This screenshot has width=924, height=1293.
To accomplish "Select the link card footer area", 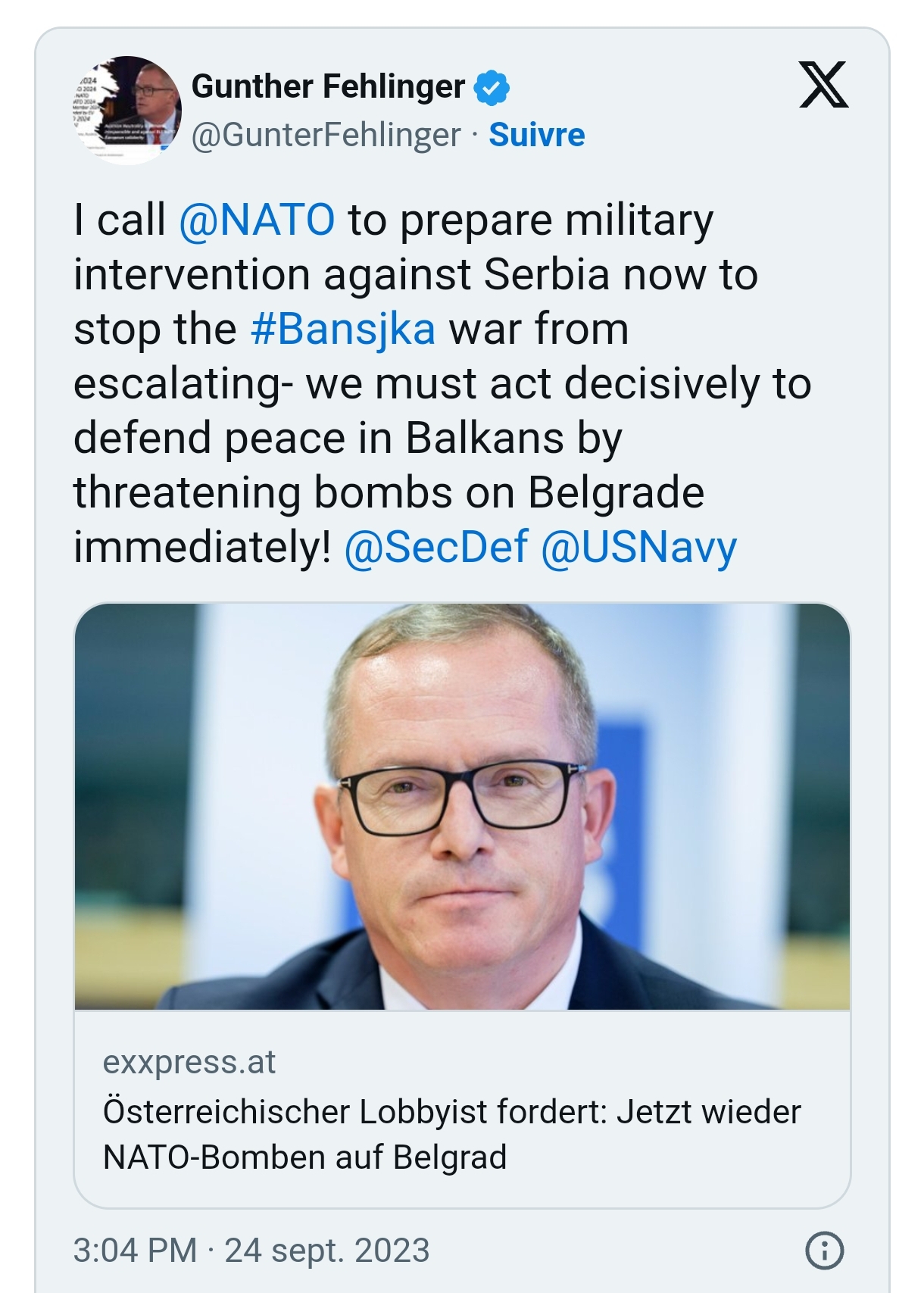I will [462, 1109].
